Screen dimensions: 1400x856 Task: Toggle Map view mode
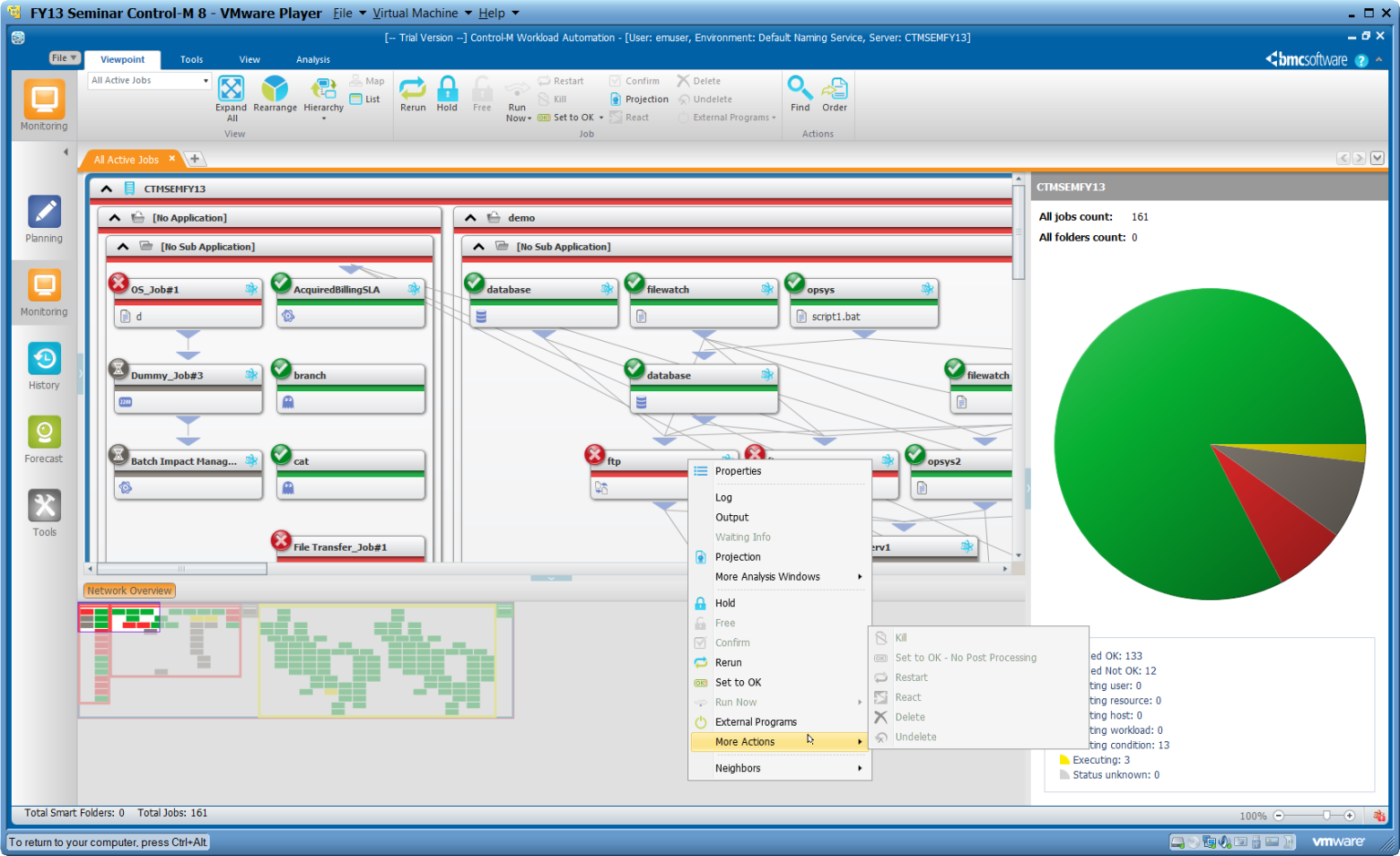[x=366, y=80]
